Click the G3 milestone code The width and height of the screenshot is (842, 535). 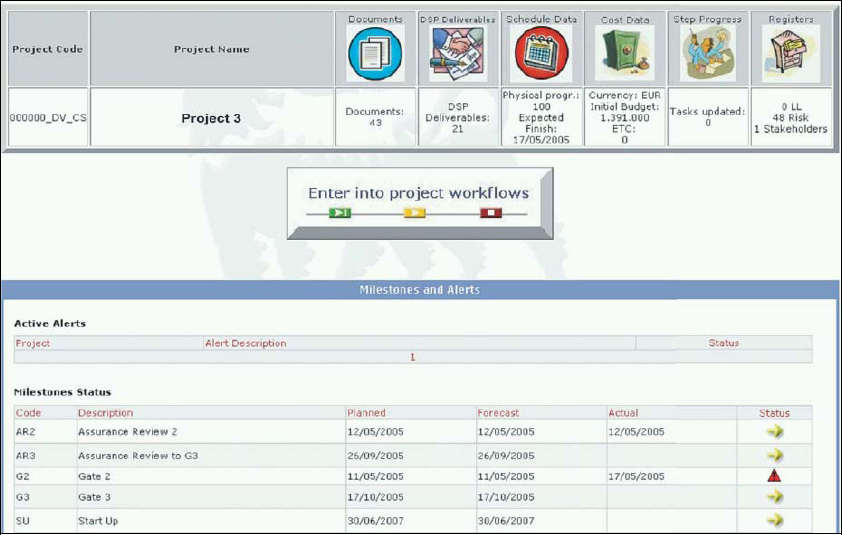click(23, 497)
